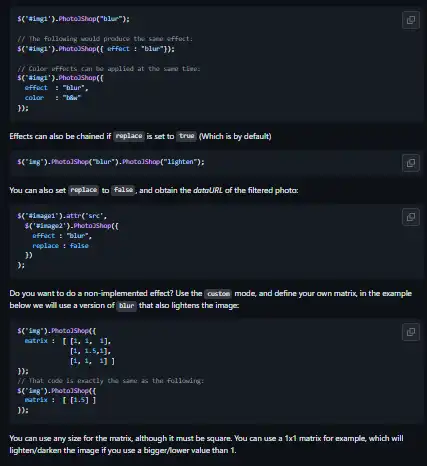Click the italic dataURL word
Screen dimensions: 427x466
click(x=208, y=190)
